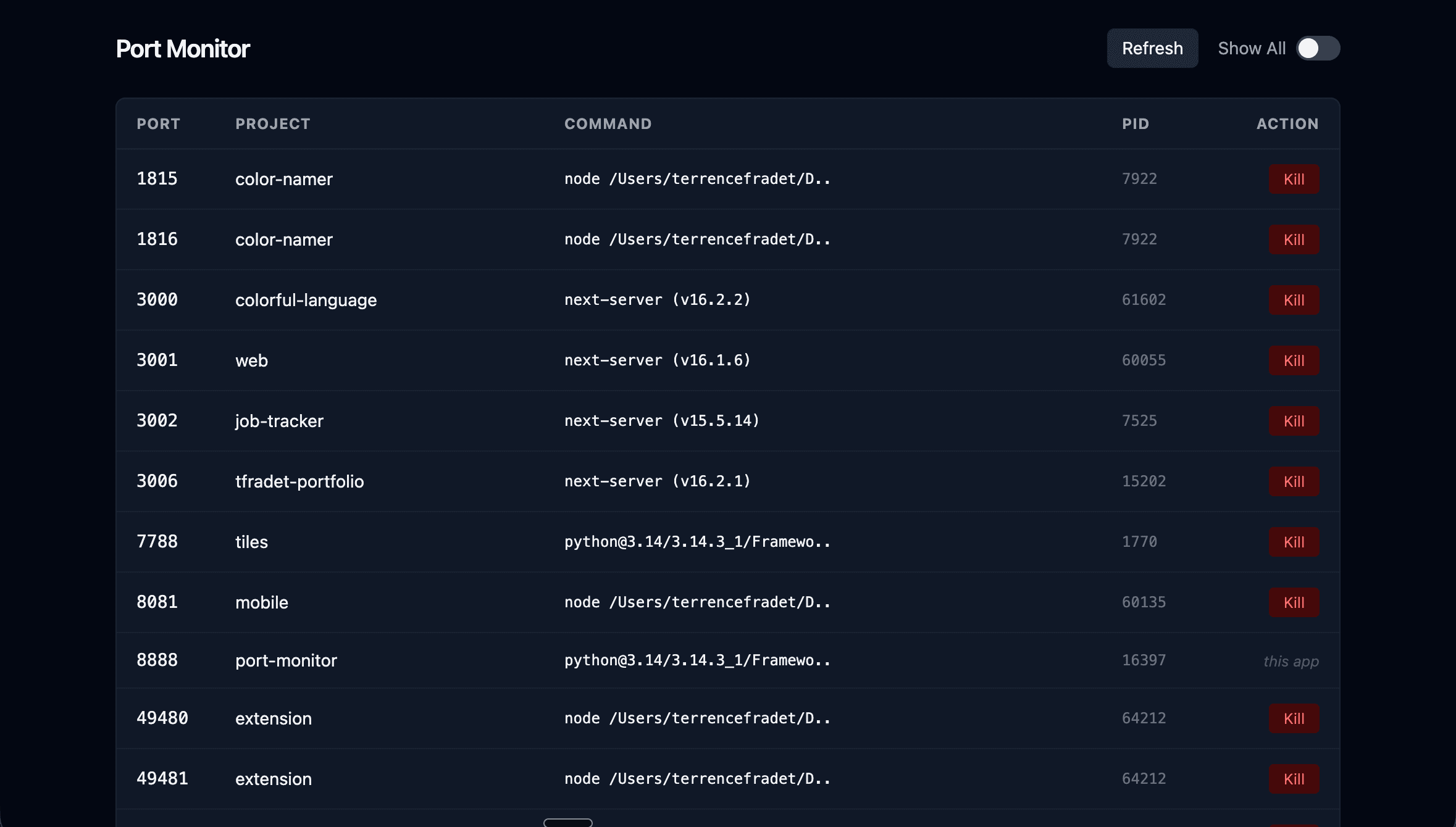This screenshot has width=1456, height=827.
Task: Kill the job-tracker process
Action: tap(1294, 421)
